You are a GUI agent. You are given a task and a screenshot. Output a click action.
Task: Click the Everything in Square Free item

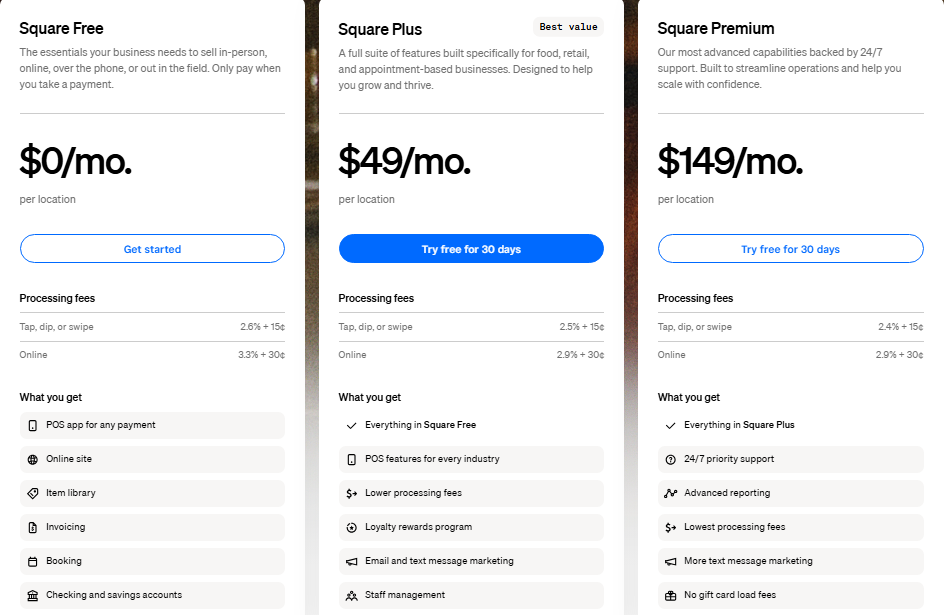[420, 425]
